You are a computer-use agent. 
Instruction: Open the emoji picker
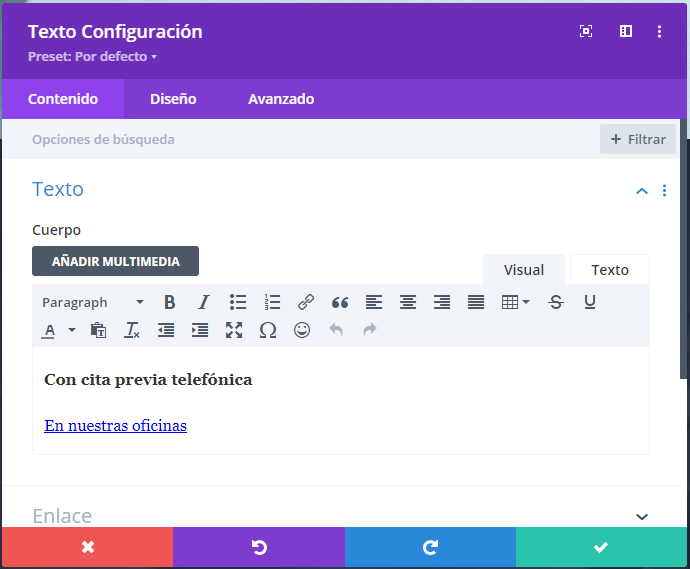point(302,330)
